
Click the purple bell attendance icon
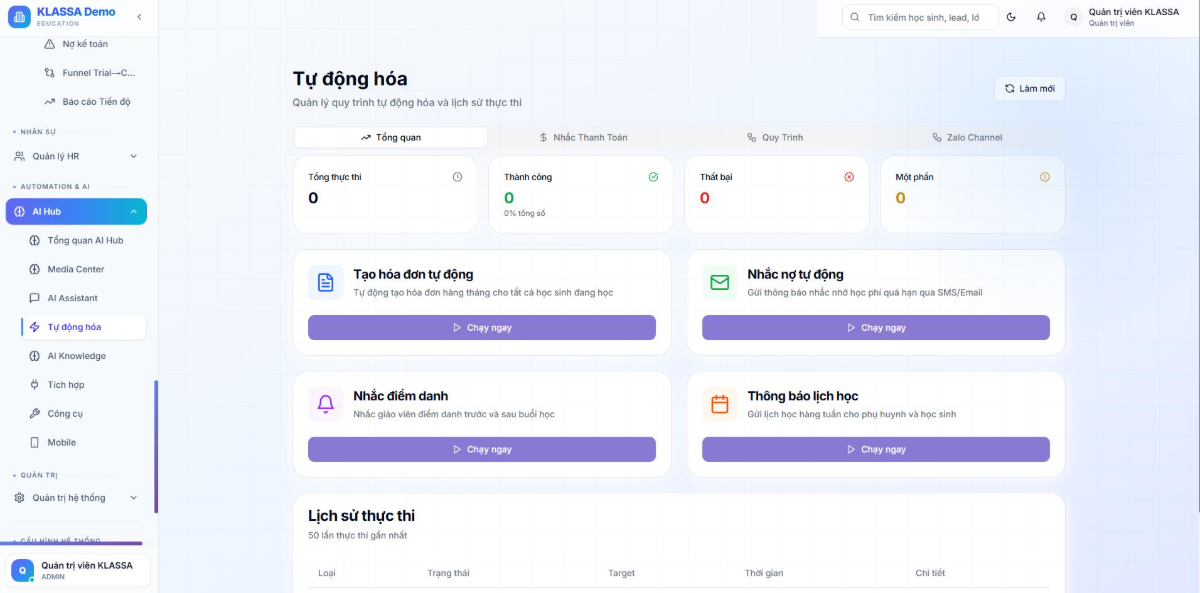tap(326, 404)
